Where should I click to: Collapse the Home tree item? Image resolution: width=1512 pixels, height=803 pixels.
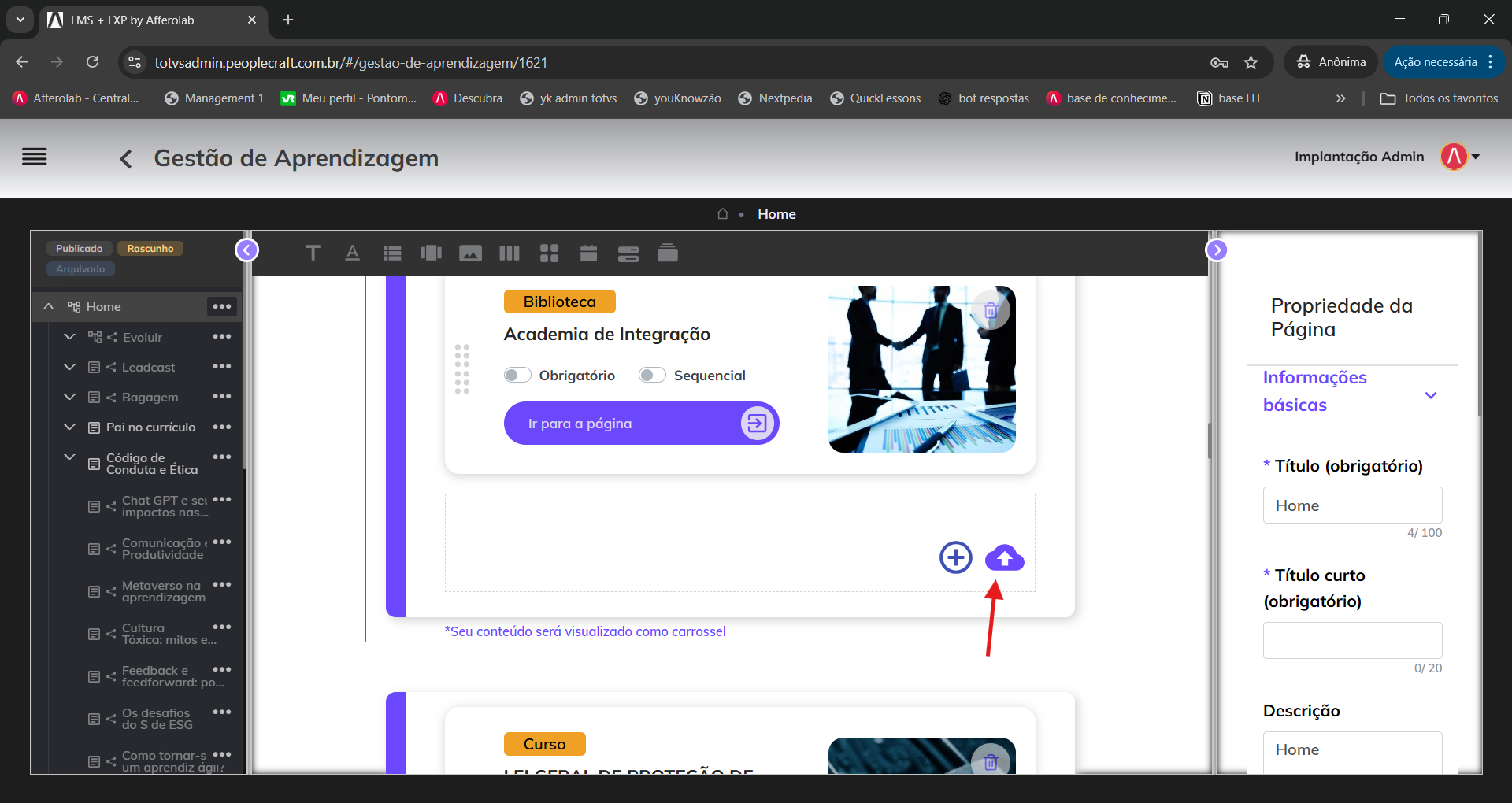click(49, 306)
